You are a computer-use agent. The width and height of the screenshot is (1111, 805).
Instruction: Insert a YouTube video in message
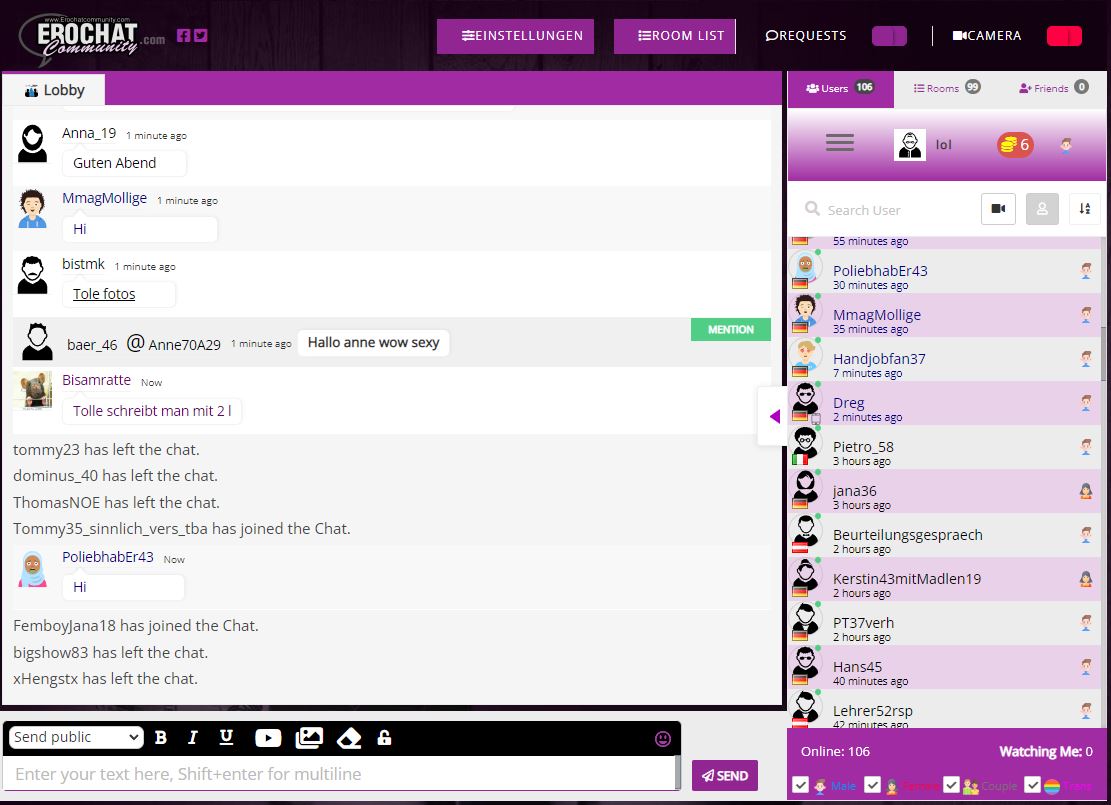click(x=268, y=738)
